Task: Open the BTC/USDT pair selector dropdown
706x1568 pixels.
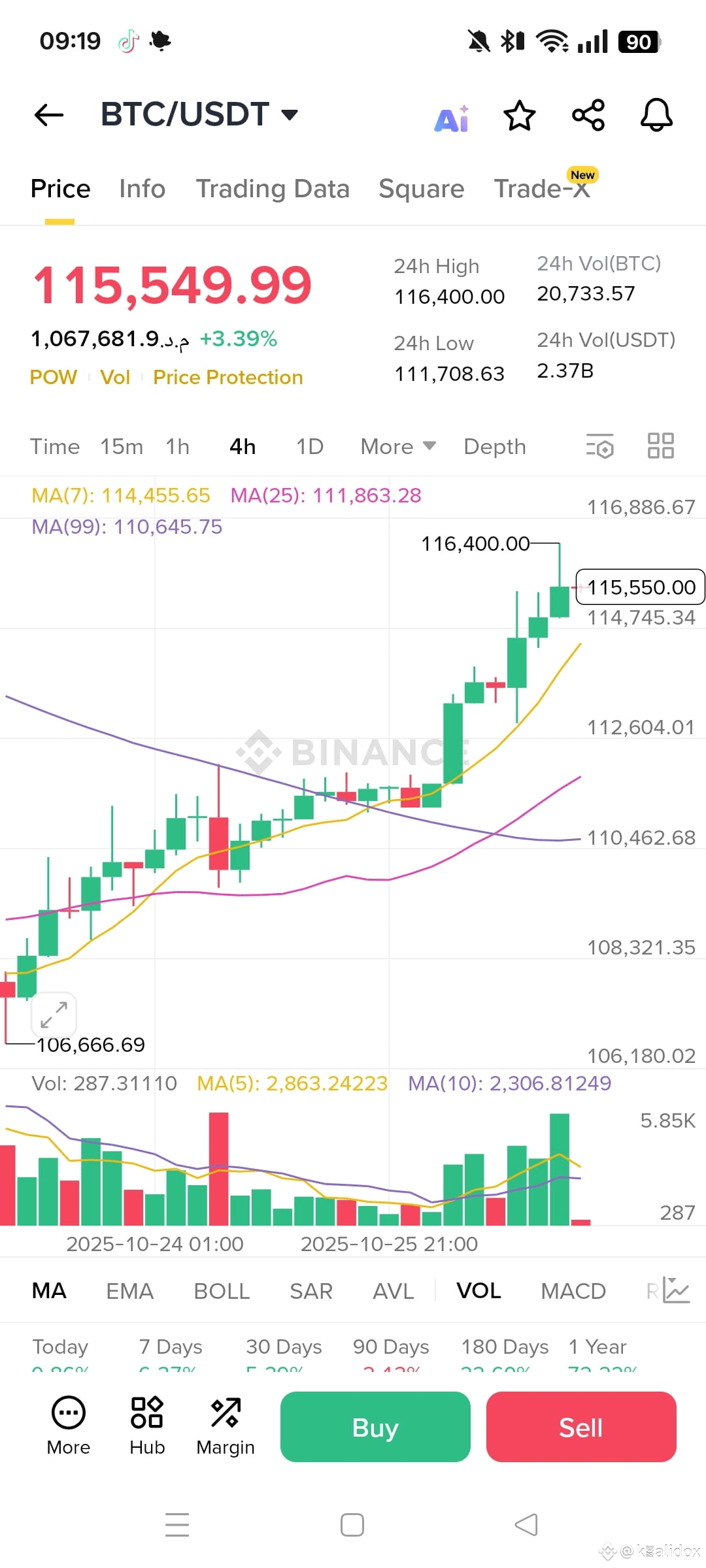Action: [x=199, y=114]
